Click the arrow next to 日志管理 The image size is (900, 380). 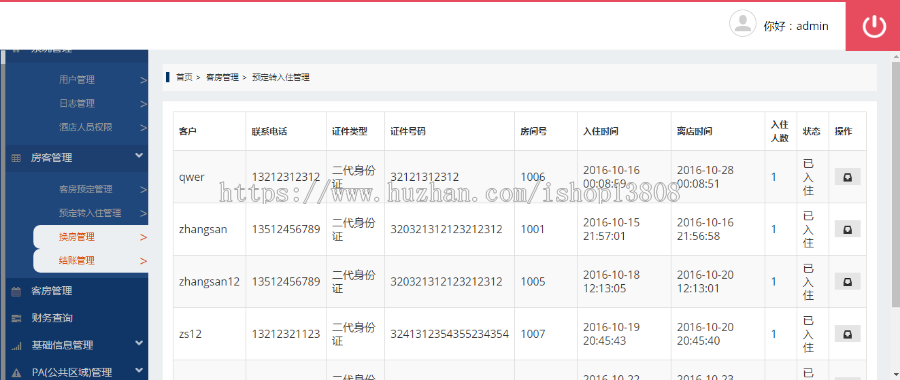tap(143, 104)
